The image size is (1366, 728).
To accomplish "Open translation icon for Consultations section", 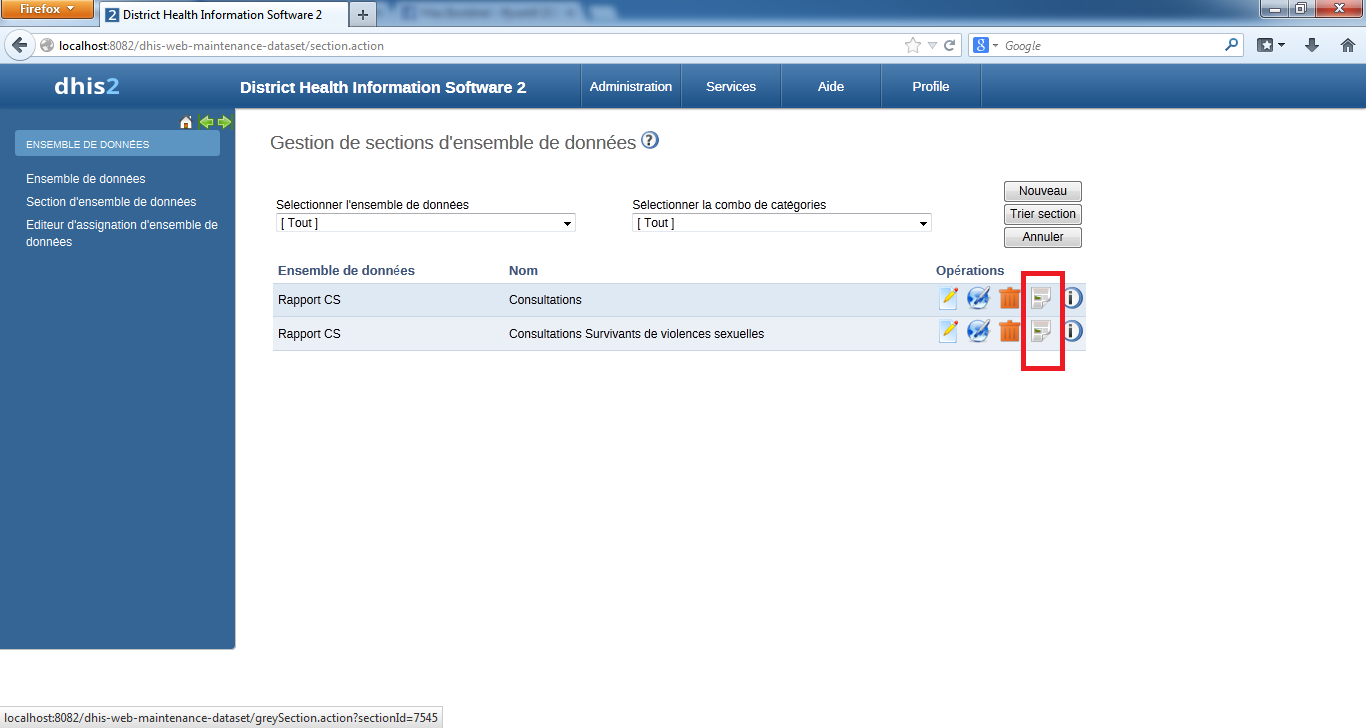I will [978, 298].
